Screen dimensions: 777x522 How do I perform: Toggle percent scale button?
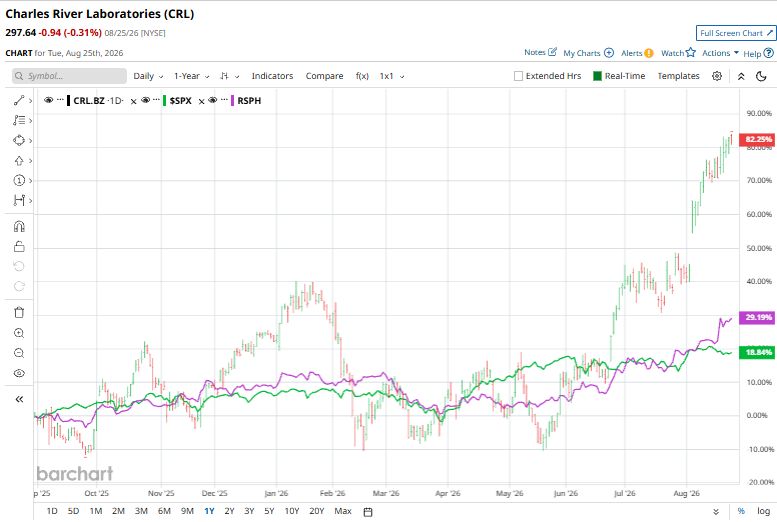[x=741, y=511]
